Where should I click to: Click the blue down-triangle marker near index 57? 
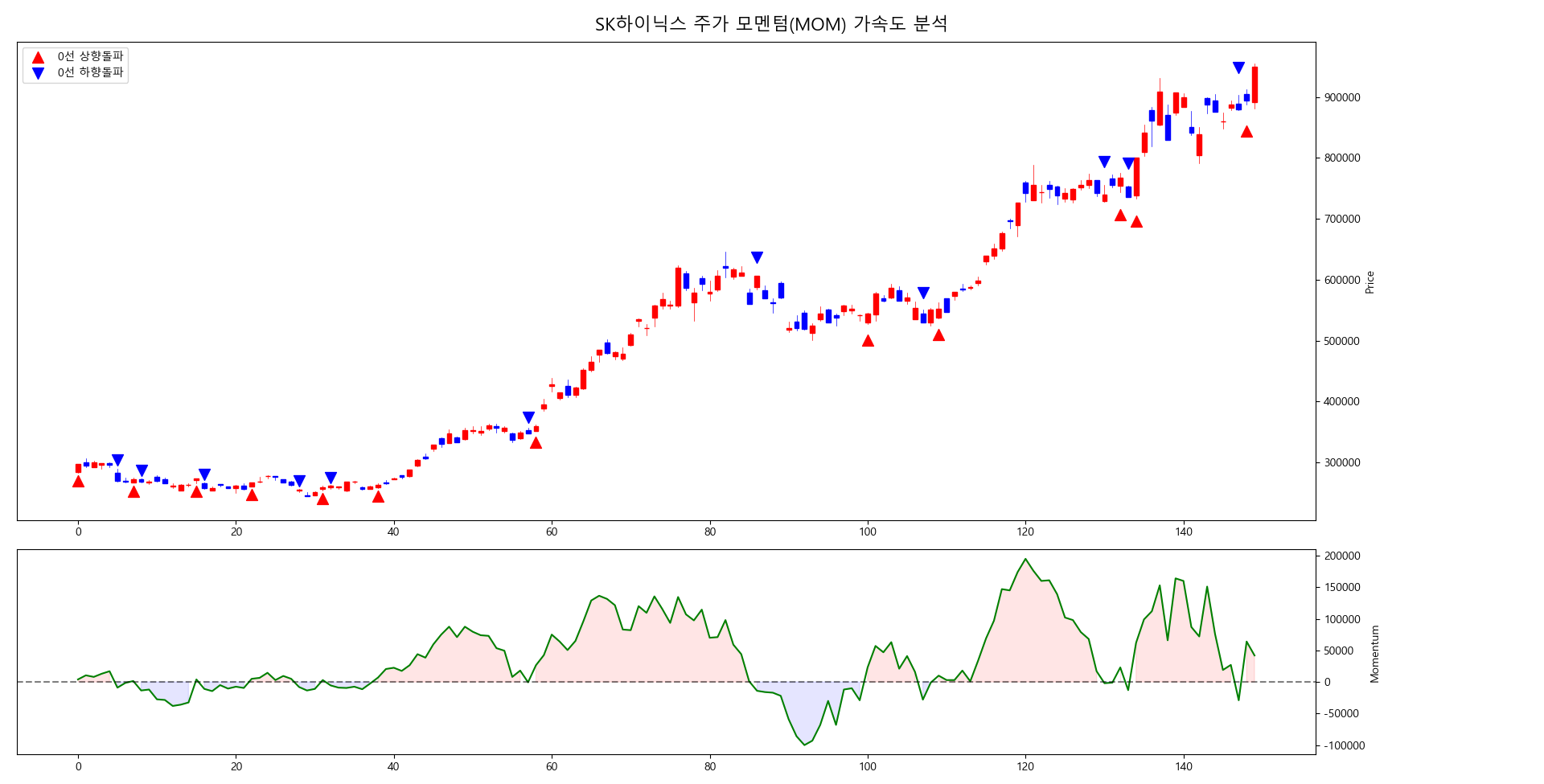pyautogui.click(x=528, y=417)
